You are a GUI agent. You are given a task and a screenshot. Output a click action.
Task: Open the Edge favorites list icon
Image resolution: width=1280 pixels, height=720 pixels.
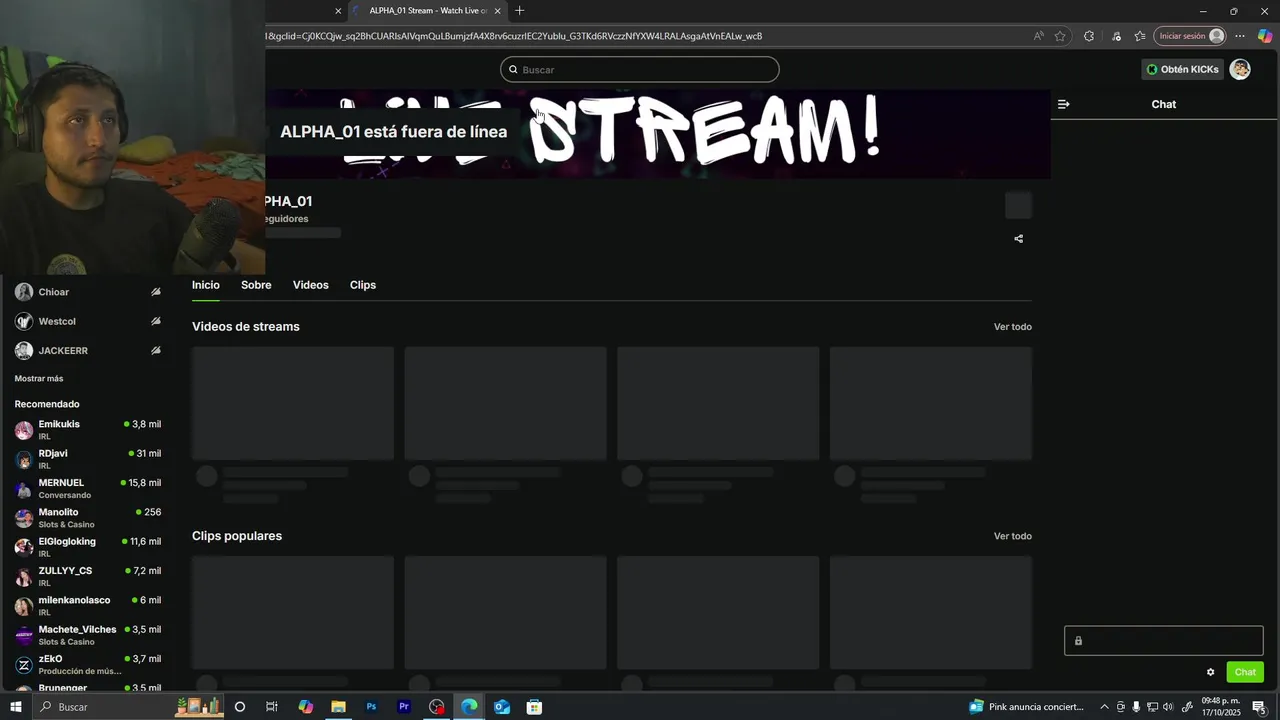(1140, 36)
